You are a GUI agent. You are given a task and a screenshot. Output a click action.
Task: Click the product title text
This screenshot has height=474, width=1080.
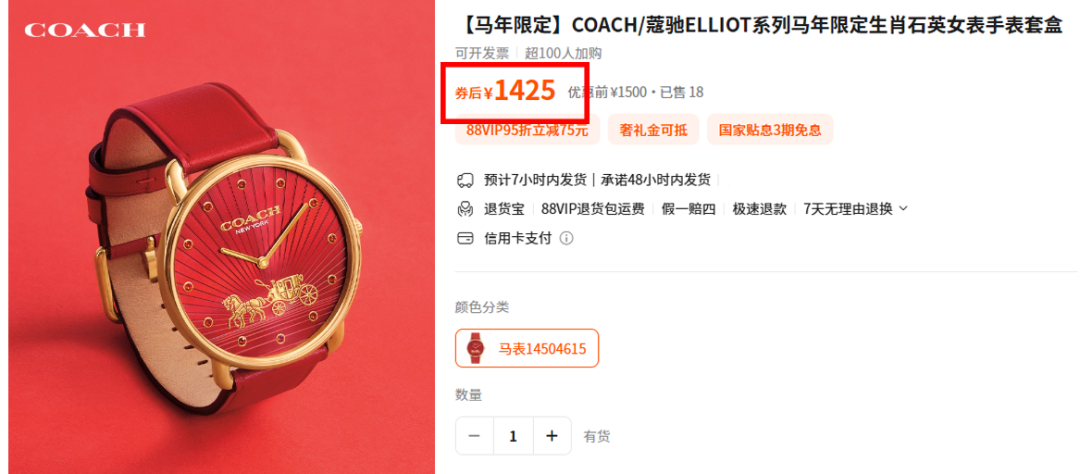pos(760,26)
